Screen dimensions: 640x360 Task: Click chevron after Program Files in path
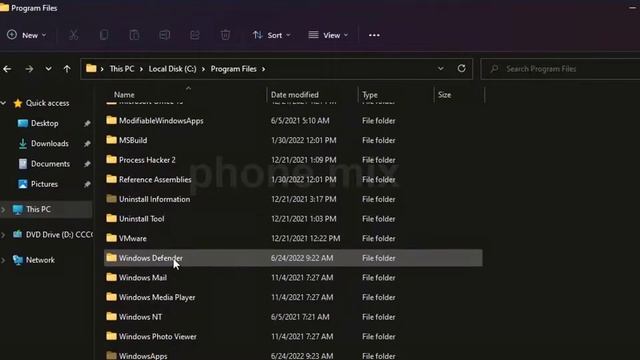tap(264, 69)
